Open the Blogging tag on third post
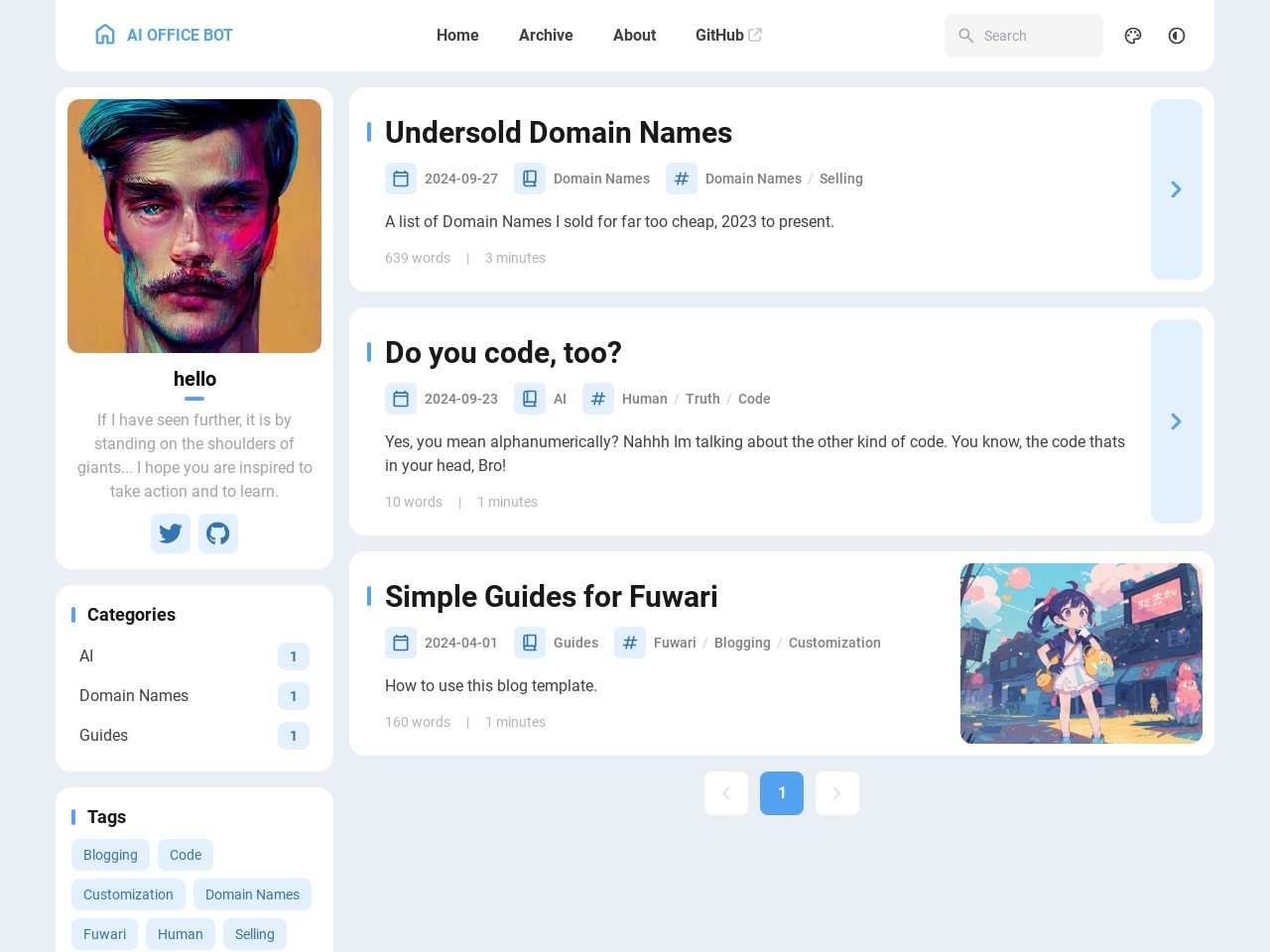The width and height of the screenshot is (1270, 952). click(x=742, y=643)
